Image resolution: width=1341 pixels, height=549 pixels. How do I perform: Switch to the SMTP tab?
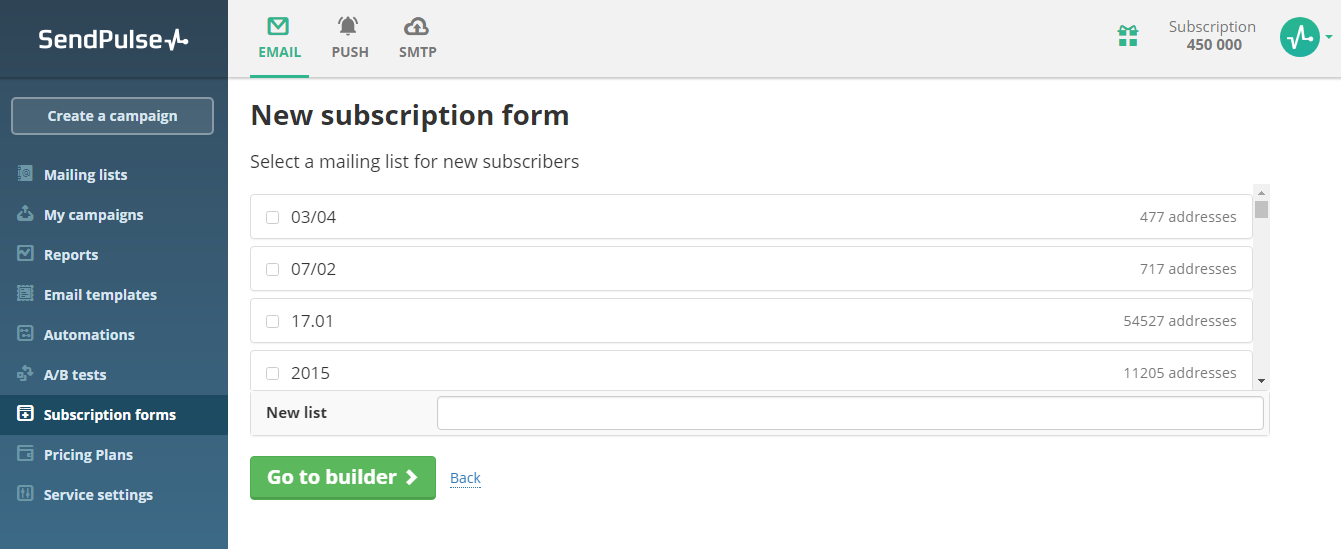(x=417, y=38)
